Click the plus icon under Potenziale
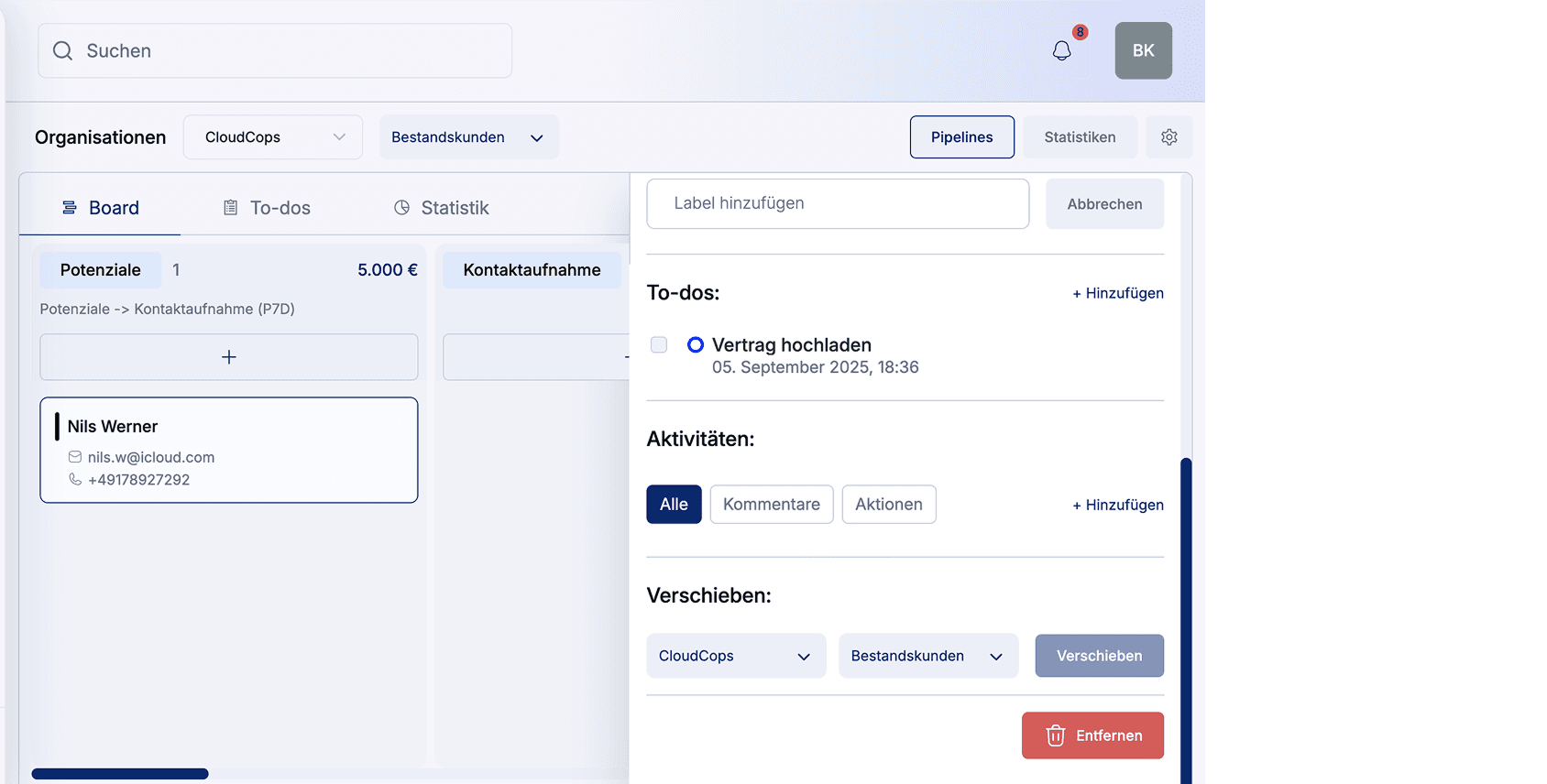The width and height of the screenshot is (1547, 784). coord(229,357)
